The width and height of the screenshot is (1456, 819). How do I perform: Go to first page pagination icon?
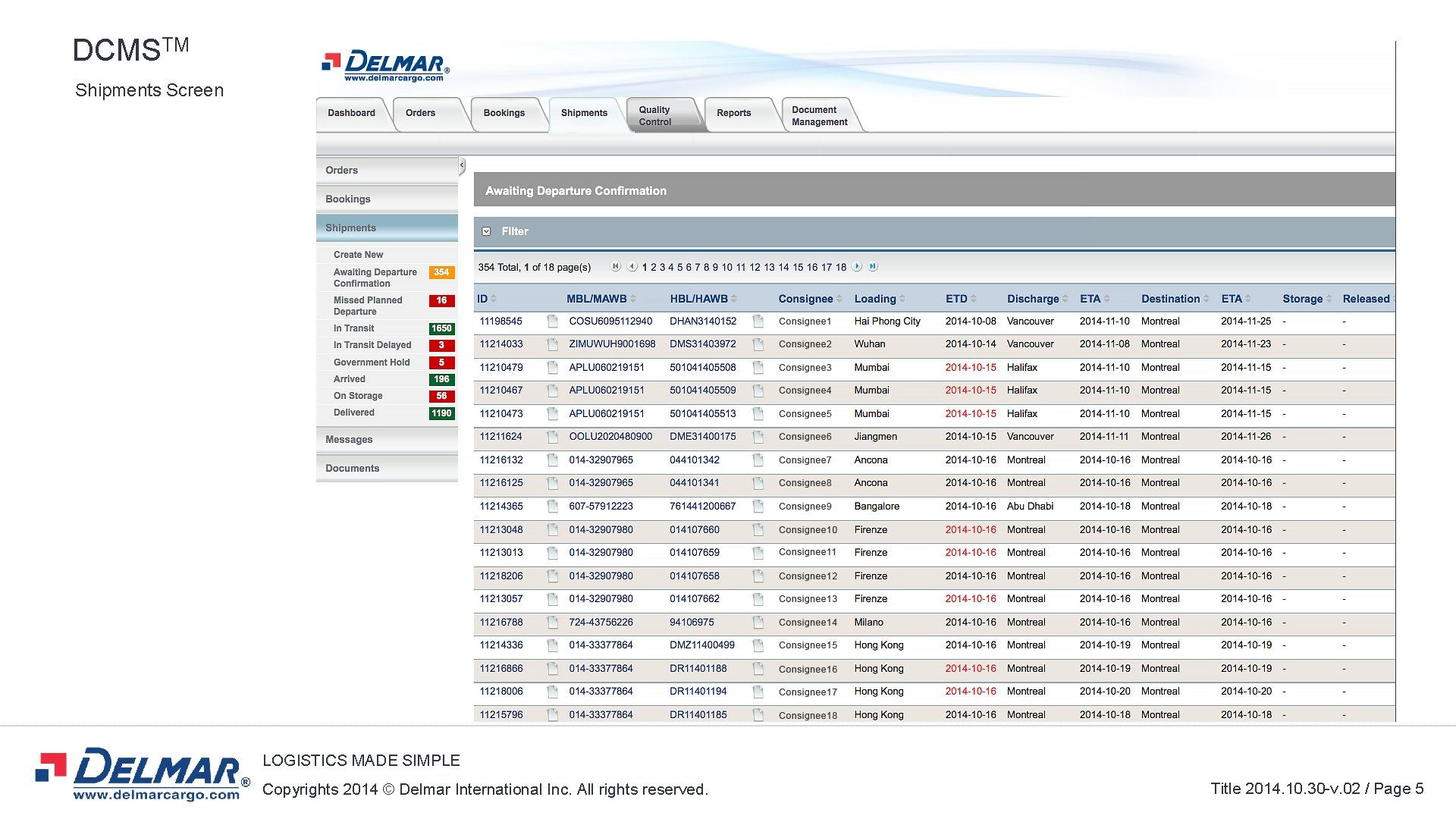coord(616,266)
